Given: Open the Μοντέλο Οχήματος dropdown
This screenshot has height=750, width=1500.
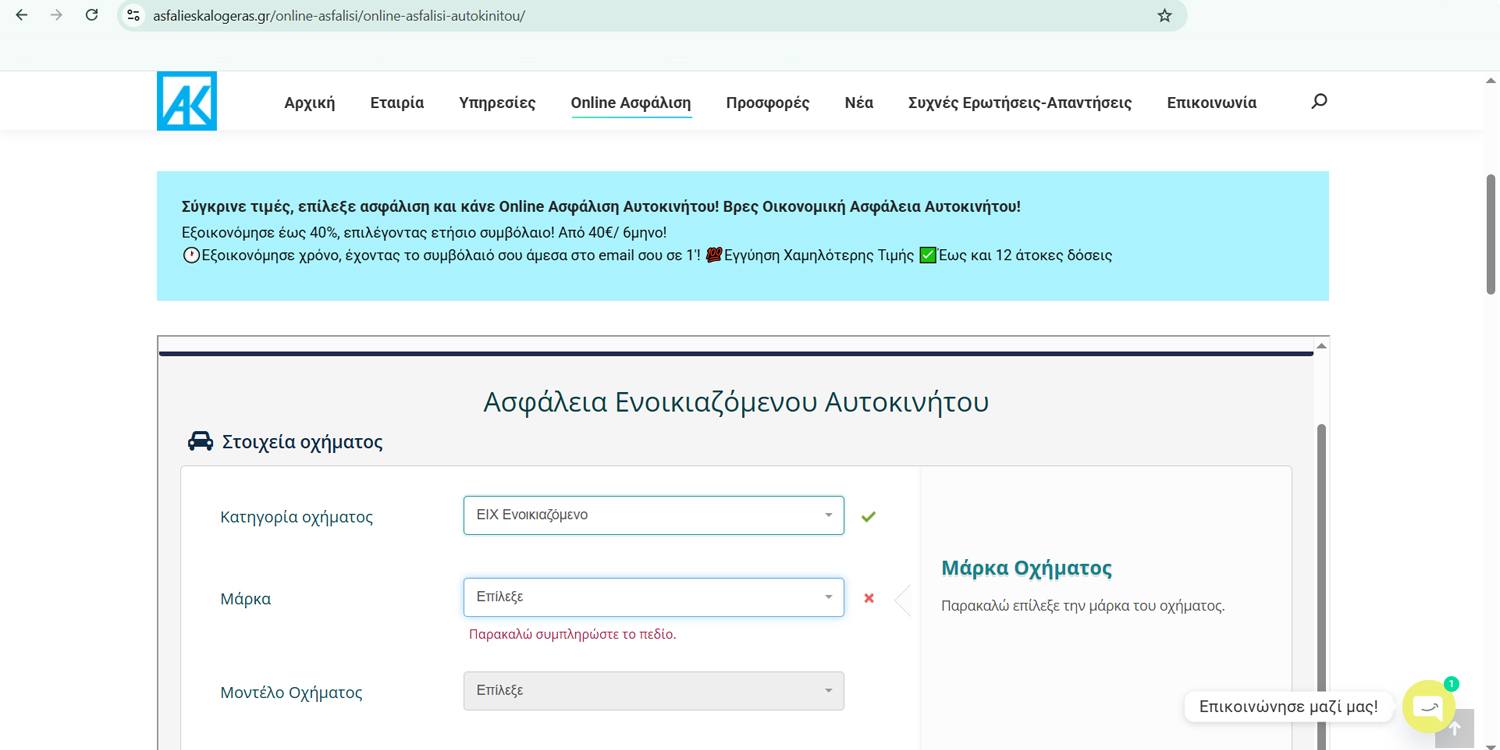Looking at the screenshot, I should click(653, 690).
